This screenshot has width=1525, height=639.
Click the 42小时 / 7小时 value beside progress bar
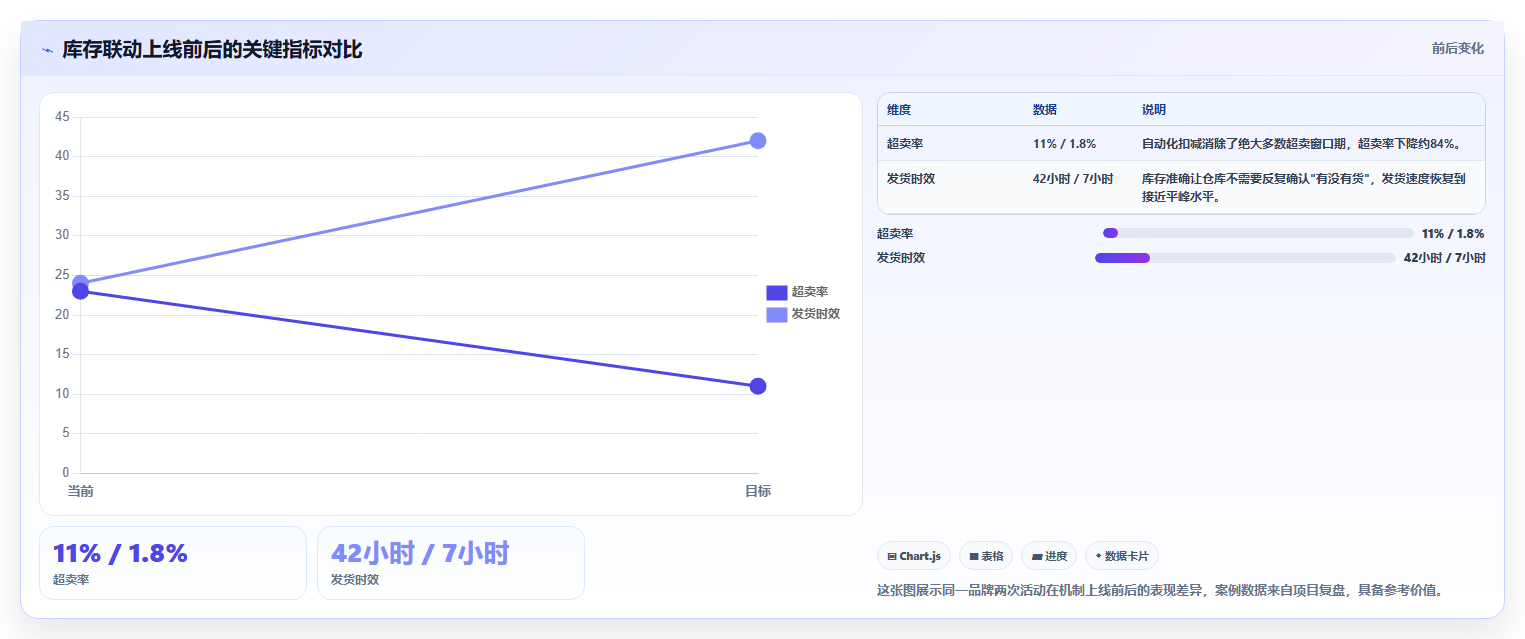[x=1445, y=258]
